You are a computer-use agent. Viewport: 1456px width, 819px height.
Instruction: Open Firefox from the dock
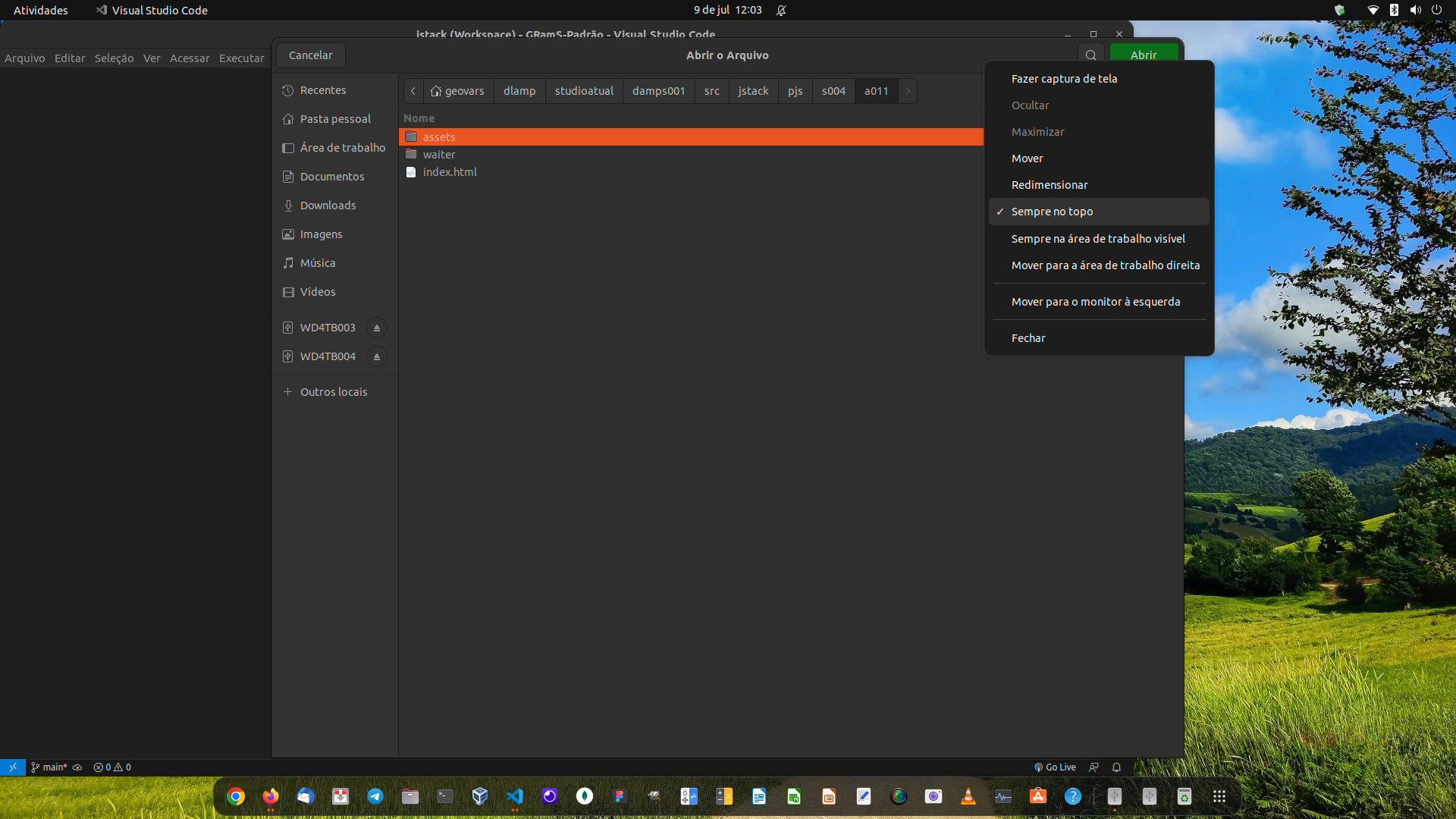tap(270, 796)
